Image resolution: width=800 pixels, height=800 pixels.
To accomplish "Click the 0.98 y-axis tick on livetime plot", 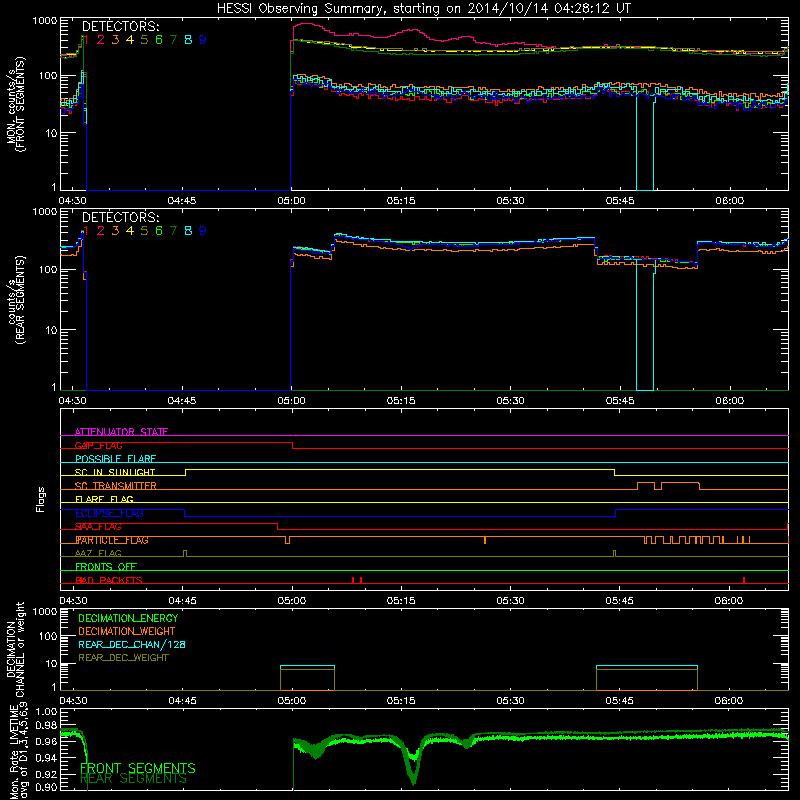I will [x=46, y=726].
